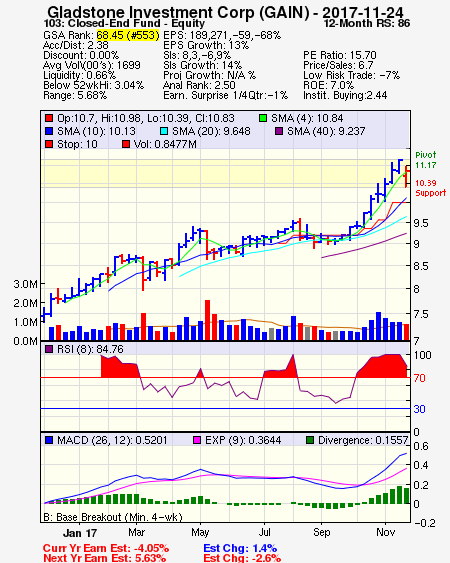
Task: Click the 'Vol: 0.8477M' legend text
Action: [x=165, y=144]
